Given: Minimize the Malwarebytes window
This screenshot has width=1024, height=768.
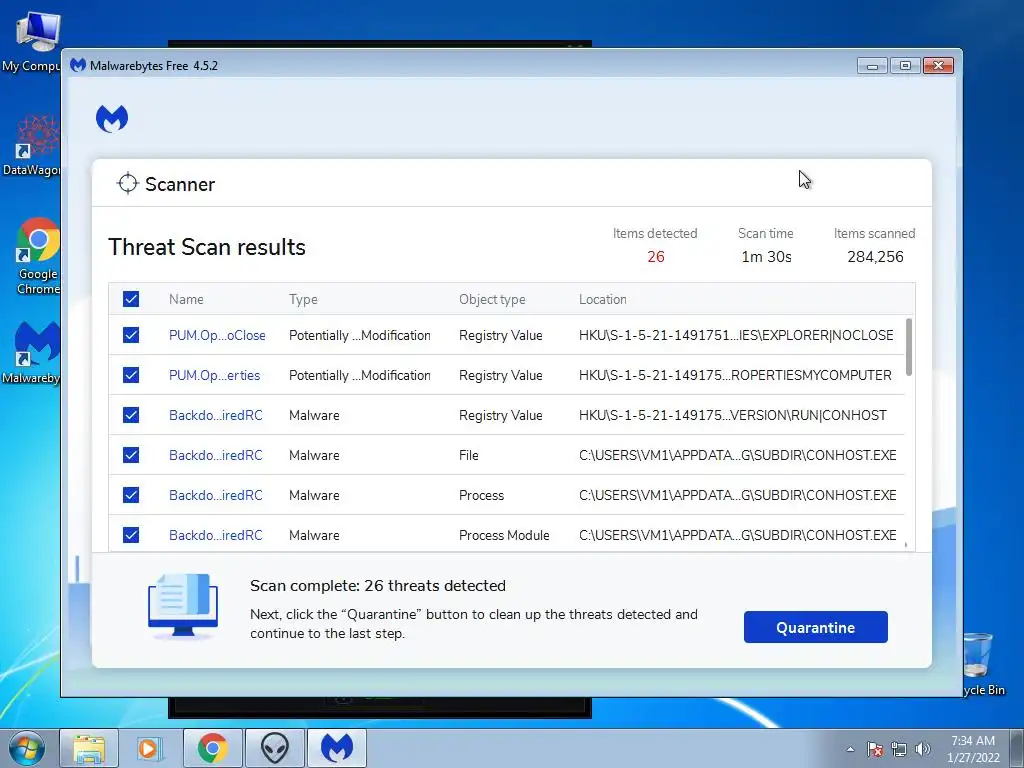Looking at the screenshot, I should (872, 65).
